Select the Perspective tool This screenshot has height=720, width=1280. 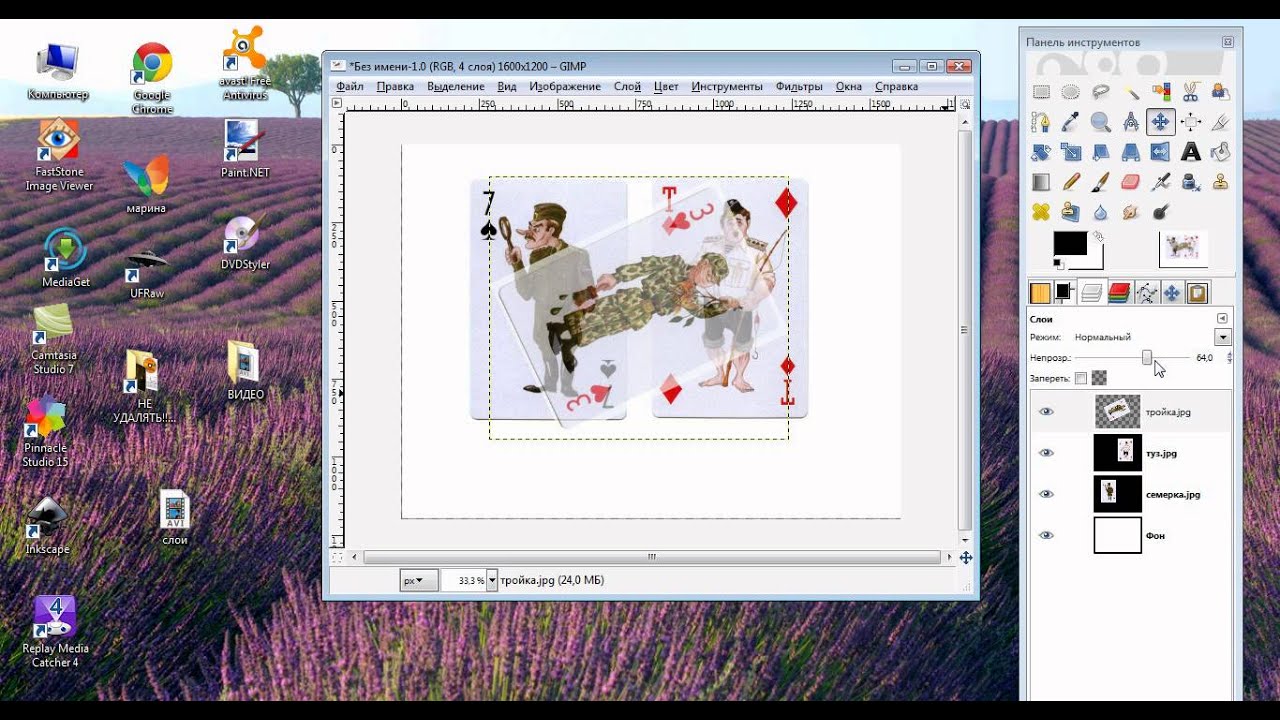1131,152
